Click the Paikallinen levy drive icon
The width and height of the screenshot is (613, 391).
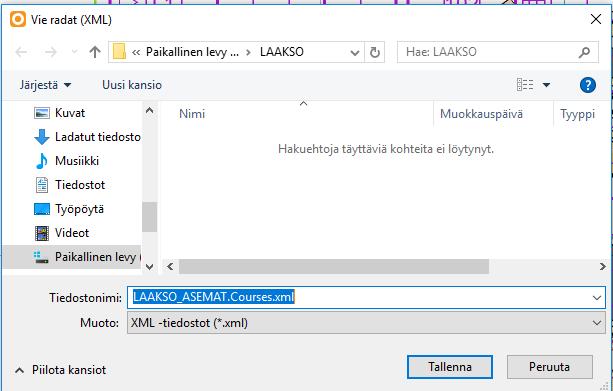pos(41,257)
